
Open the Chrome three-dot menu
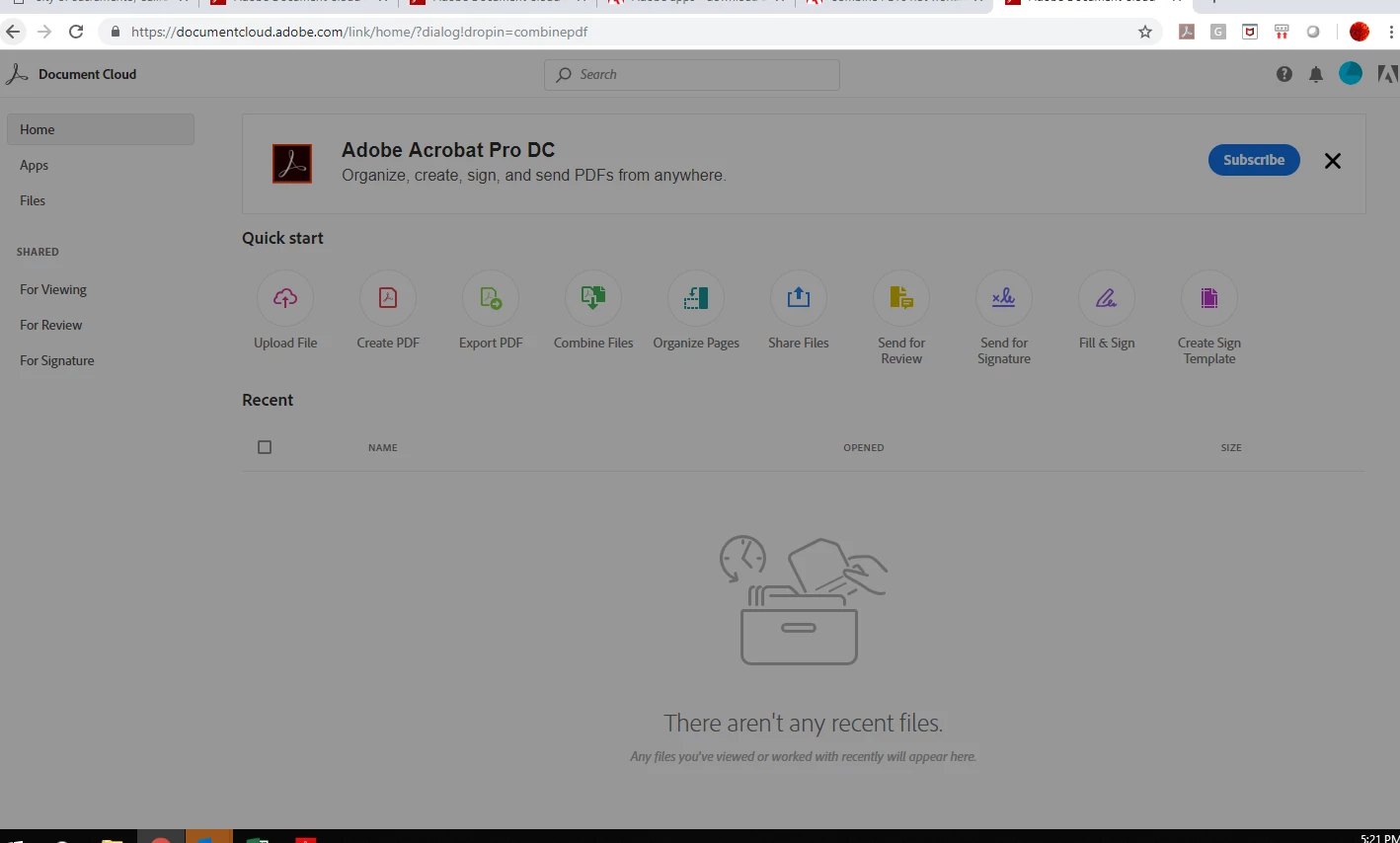click(x=1392, y=32)
